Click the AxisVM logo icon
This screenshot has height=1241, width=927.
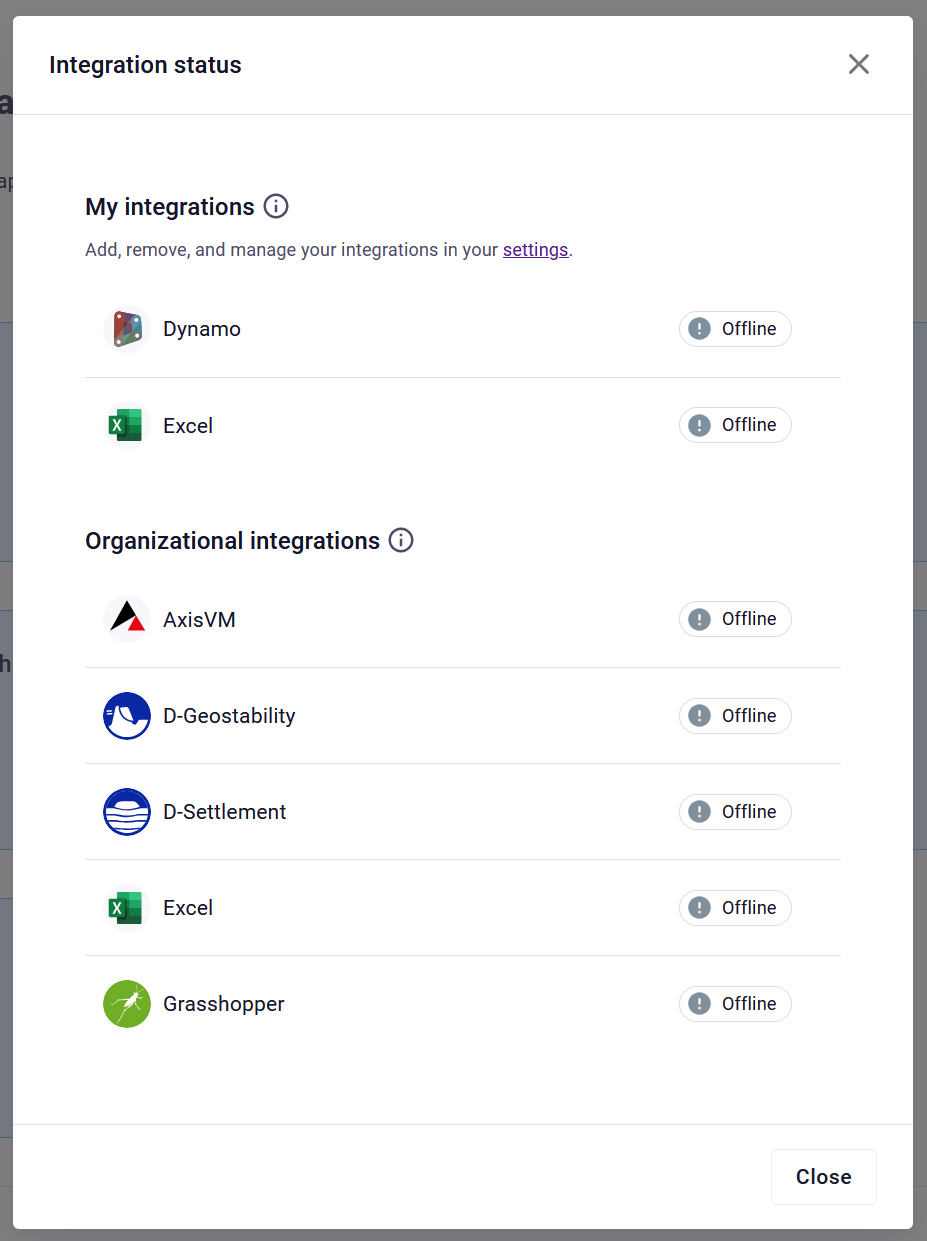[x=126, y=619]
